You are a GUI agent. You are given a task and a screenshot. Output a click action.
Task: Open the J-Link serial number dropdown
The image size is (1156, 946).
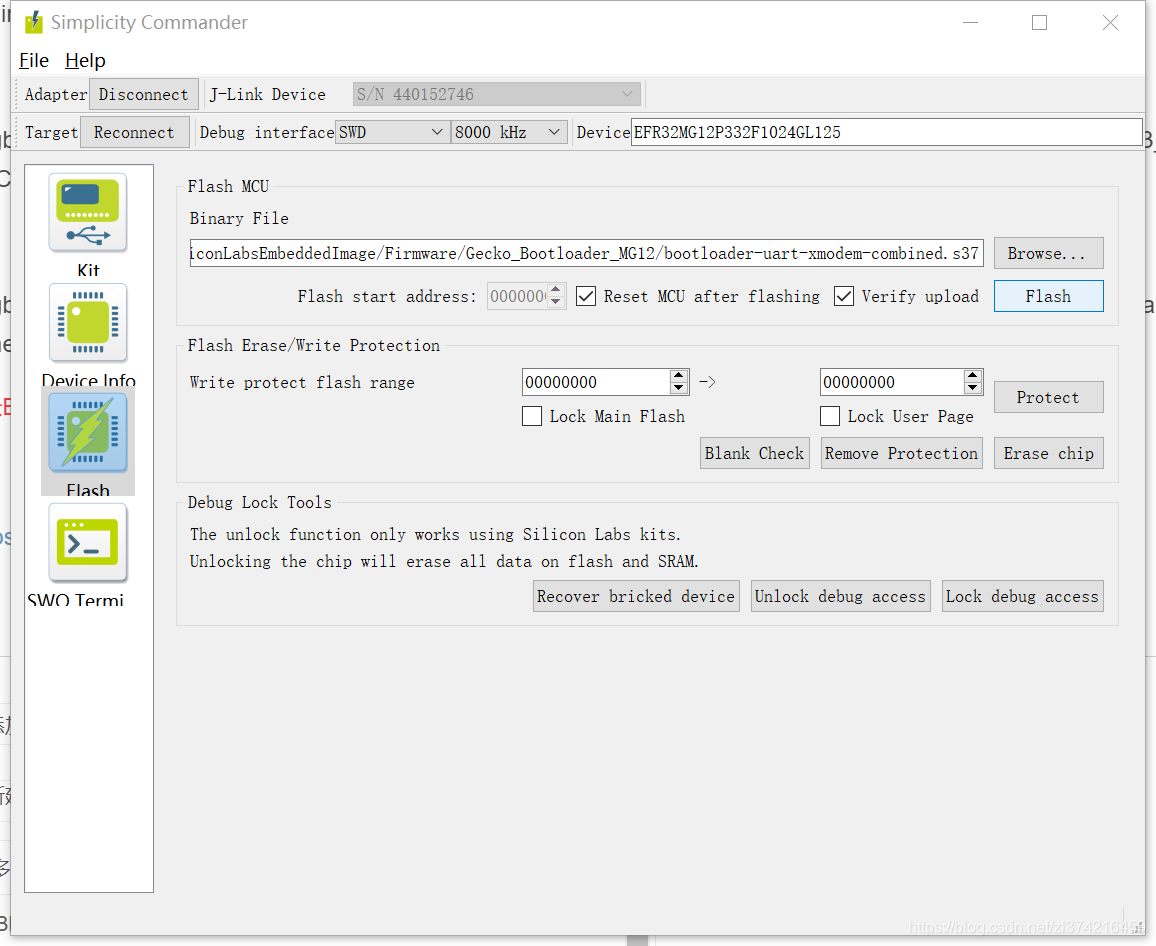click(x=496, y=94)
